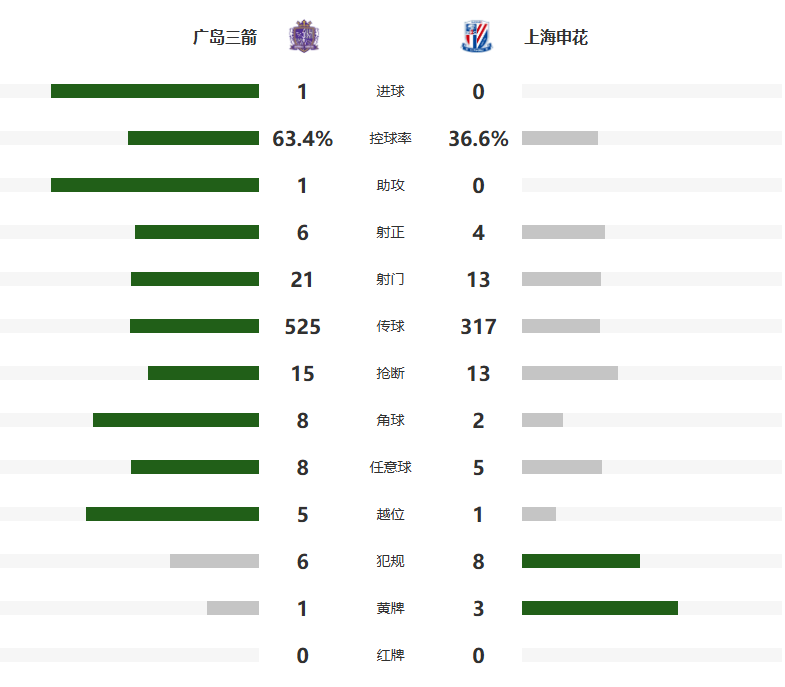Click the 广岛三箭 team crest icon
This screenshot has height=687, width=785.
[x=302, y=37]
